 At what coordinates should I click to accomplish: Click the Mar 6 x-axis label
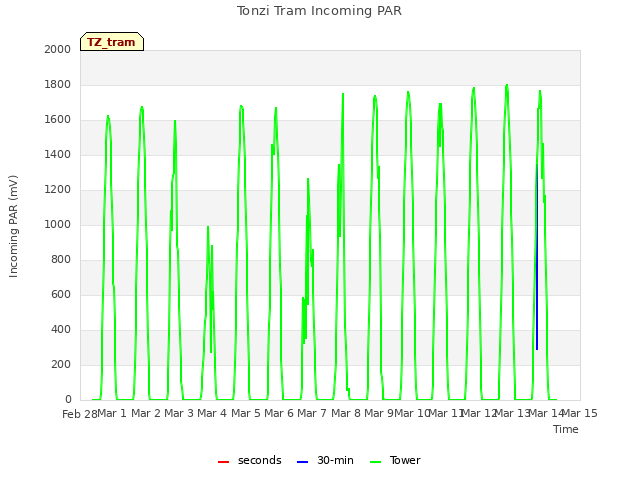coord(279,413)
